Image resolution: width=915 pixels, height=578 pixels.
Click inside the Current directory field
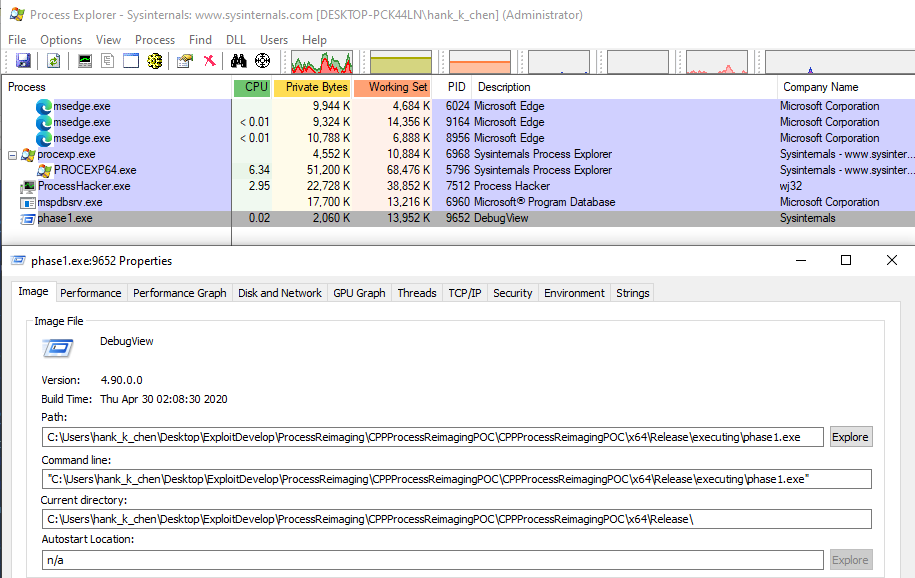(457, 519)
